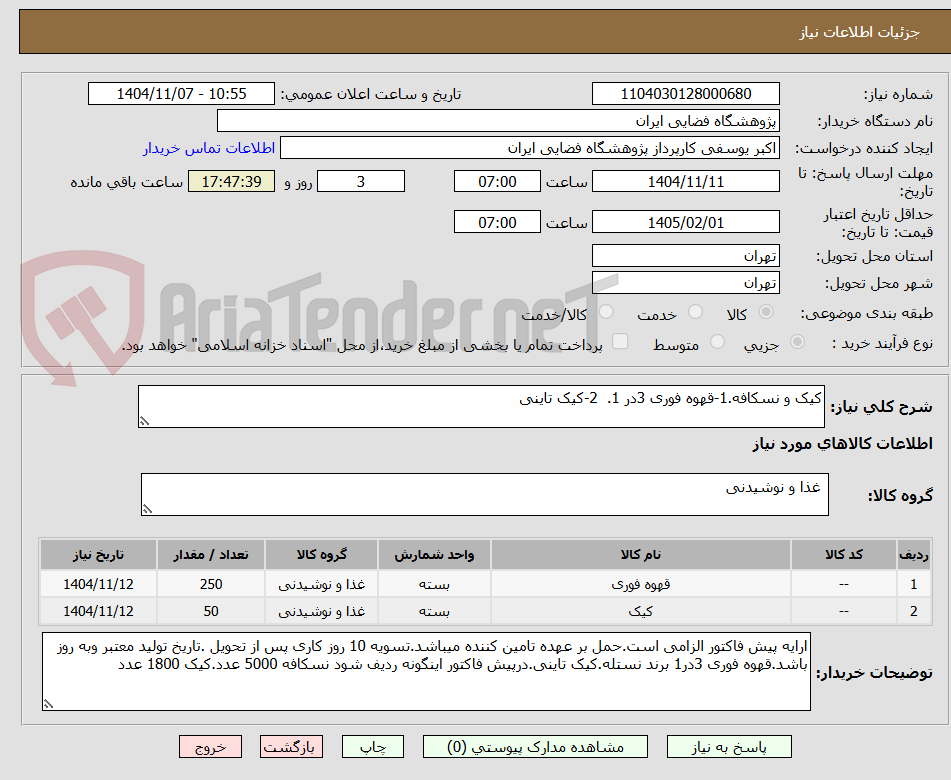
Task: Click the گروه کالا text area
Action: 485,494
